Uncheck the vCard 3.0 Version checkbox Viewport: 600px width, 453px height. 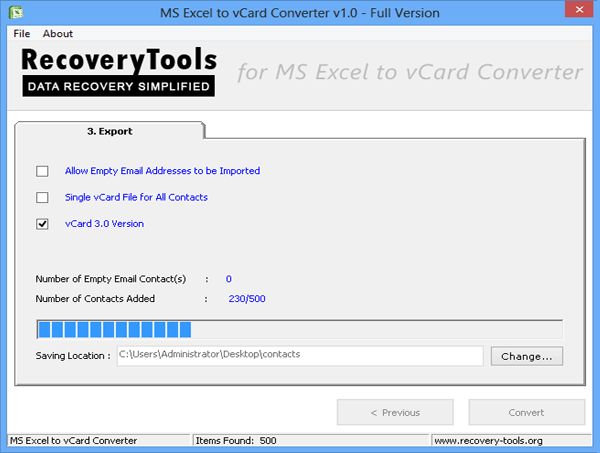42,224
